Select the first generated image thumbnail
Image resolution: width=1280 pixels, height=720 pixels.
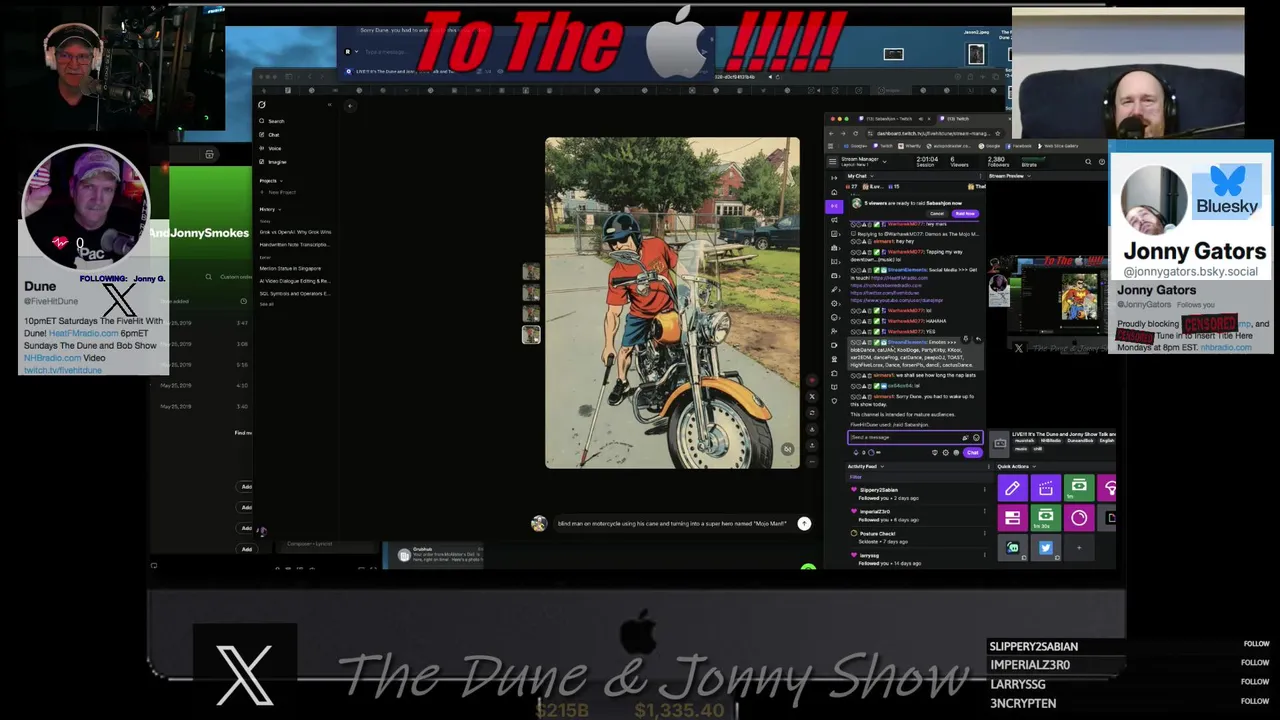tap(531, 272)
